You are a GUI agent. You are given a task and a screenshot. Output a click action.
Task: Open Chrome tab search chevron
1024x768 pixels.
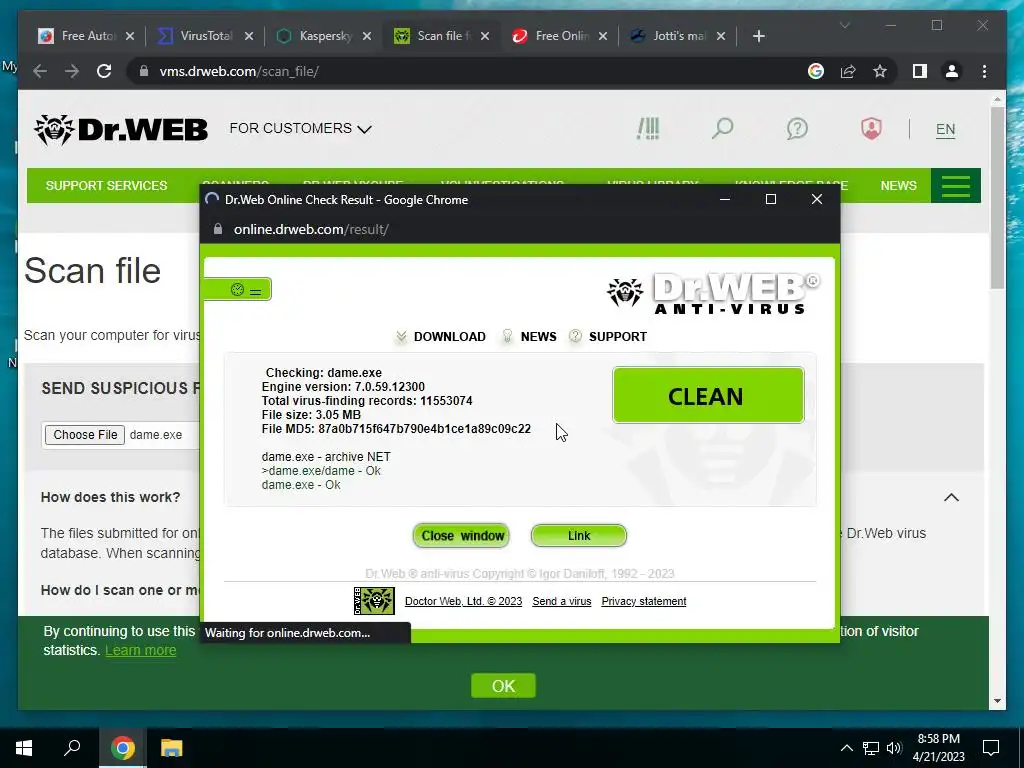844,25
